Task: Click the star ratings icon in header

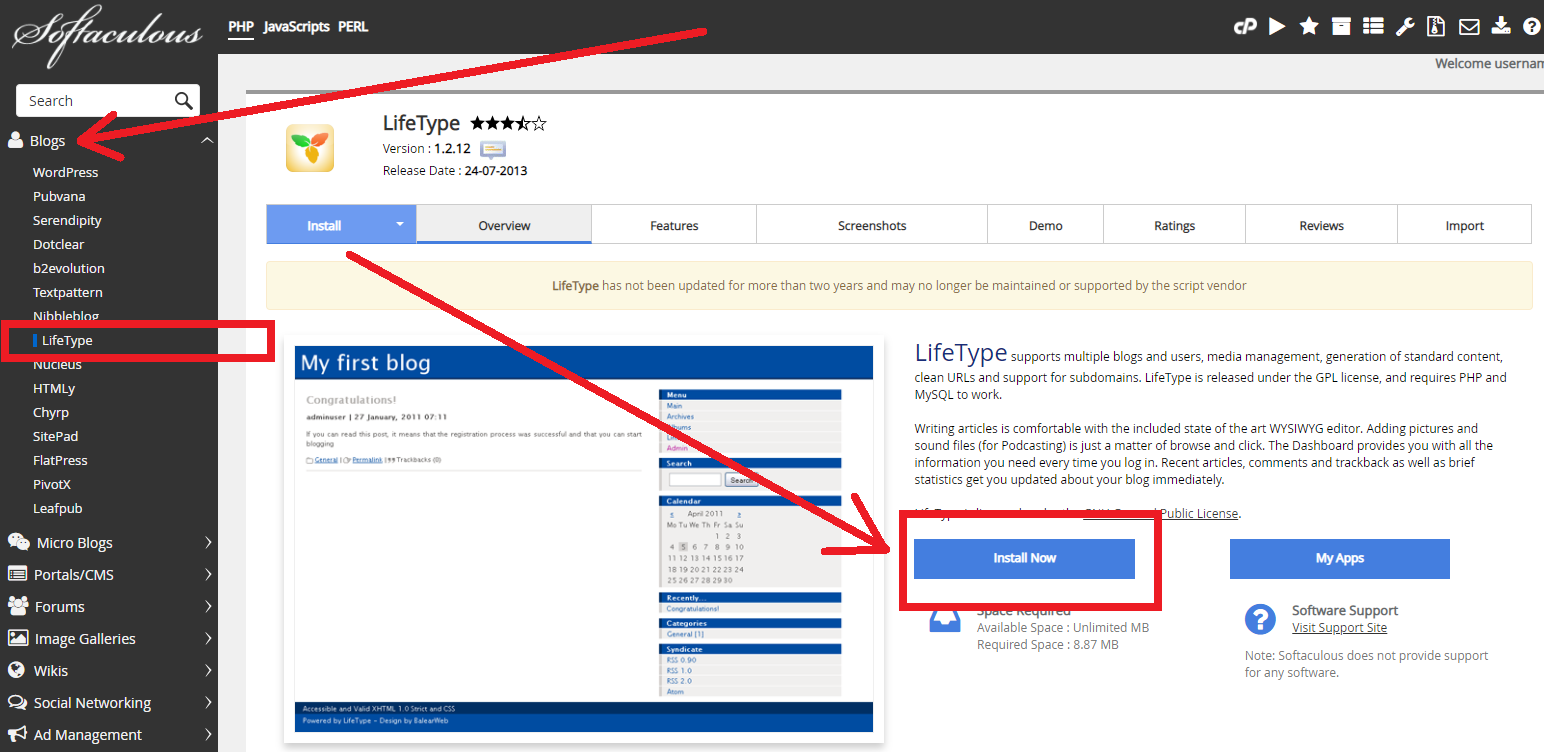Action: tap(1309, 27)
